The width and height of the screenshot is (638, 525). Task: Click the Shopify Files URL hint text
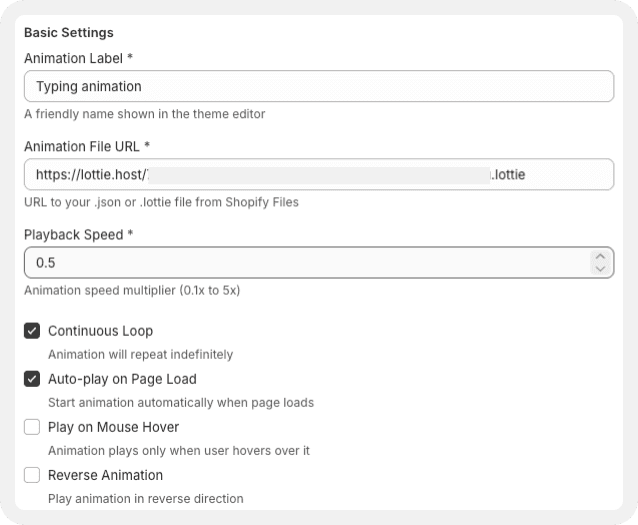tap(161, 202)
